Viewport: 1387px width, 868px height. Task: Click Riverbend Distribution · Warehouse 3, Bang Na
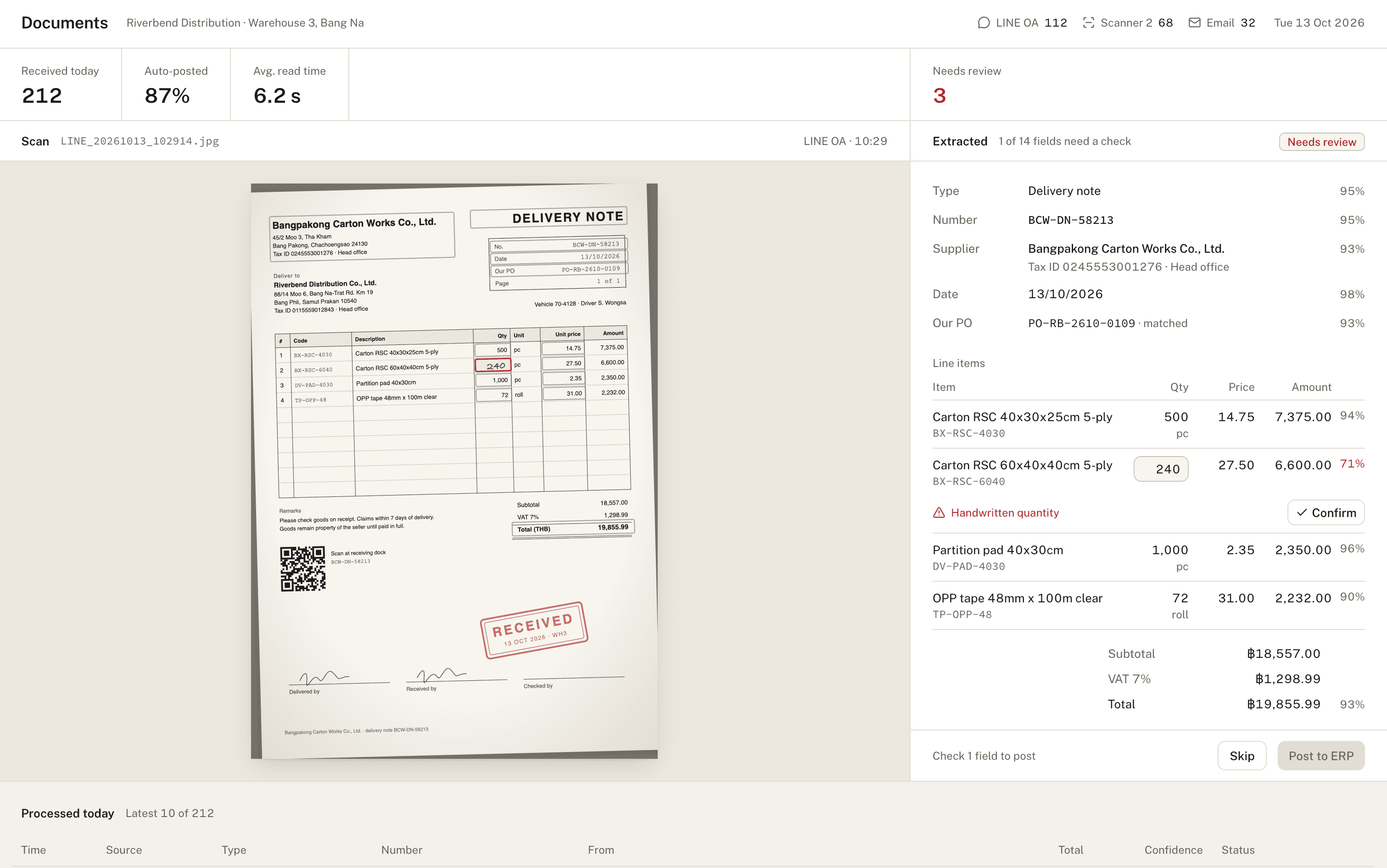pos(245,23)
